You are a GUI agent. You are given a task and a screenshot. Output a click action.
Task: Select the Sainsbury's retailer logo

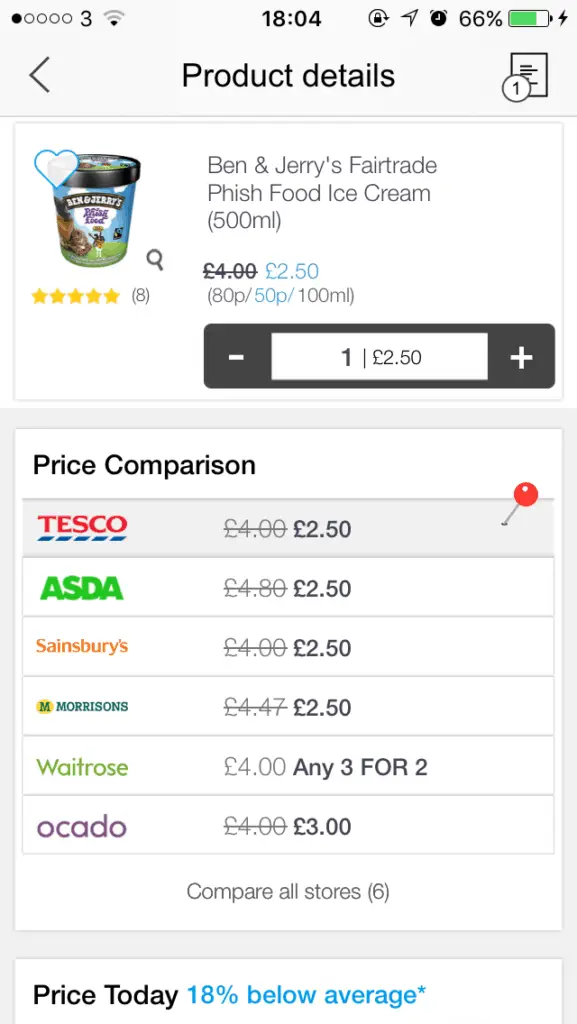[81, 647]
